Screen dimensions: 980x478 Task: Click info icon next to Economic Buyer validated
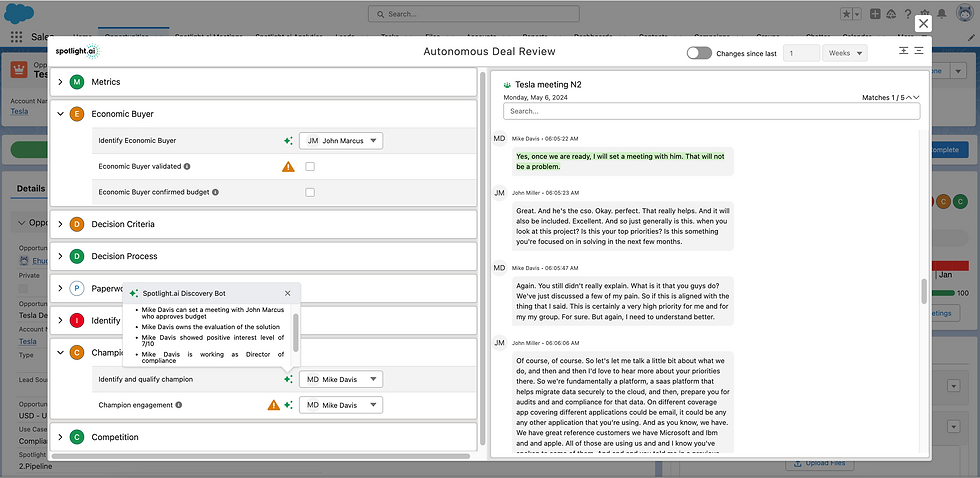tap(187, 167)
